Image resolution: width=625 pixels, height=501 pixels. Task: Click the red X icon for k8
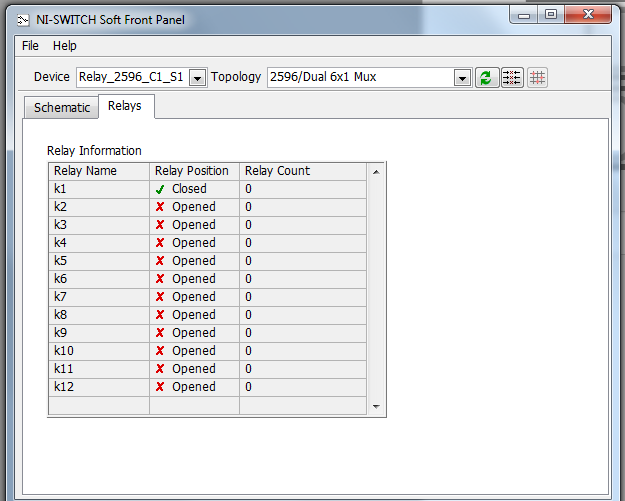pyautogui.click(x=160, y=315)
